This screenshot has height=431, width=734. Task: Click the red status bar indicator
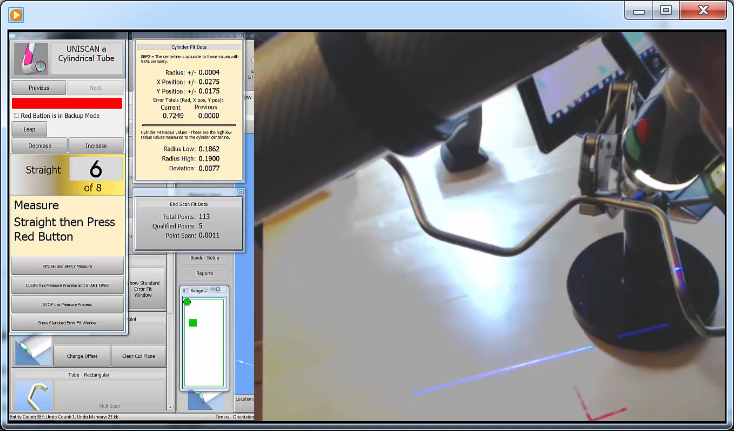click(x=67, y=103)
